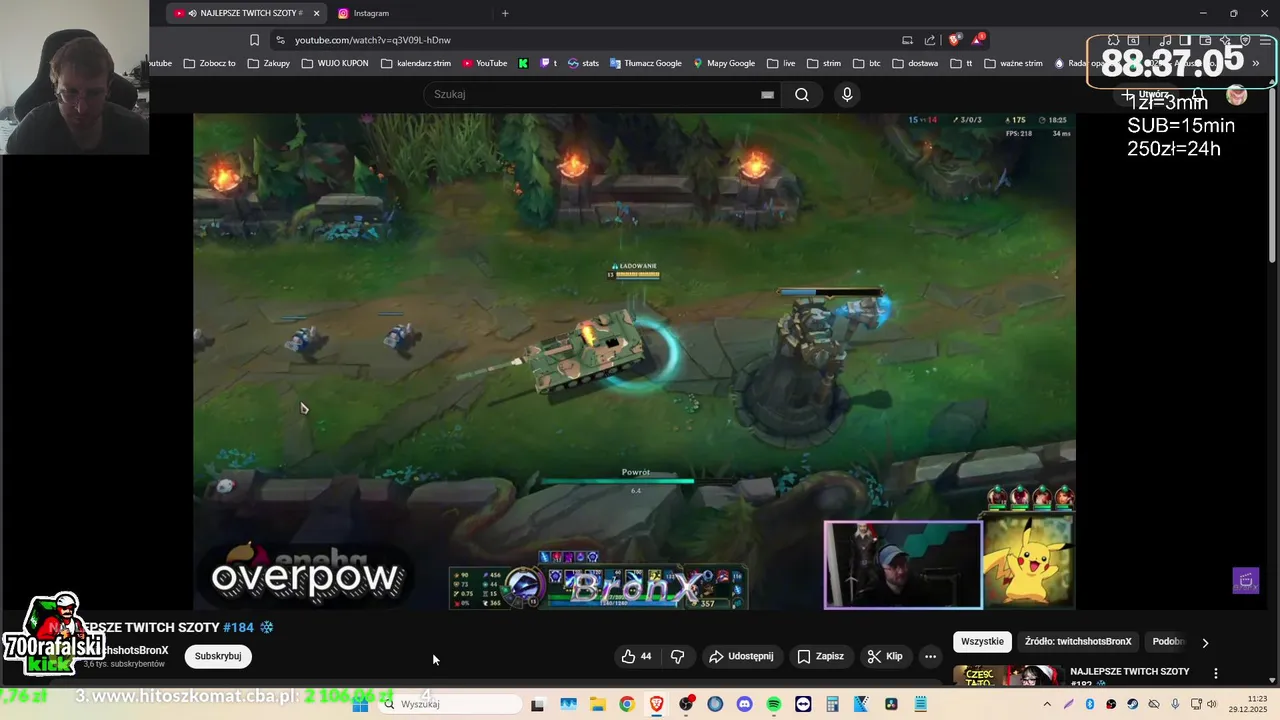Screen dimensions: 1280x720
Task: Click the video player to pause
Action: coord(634,360)
